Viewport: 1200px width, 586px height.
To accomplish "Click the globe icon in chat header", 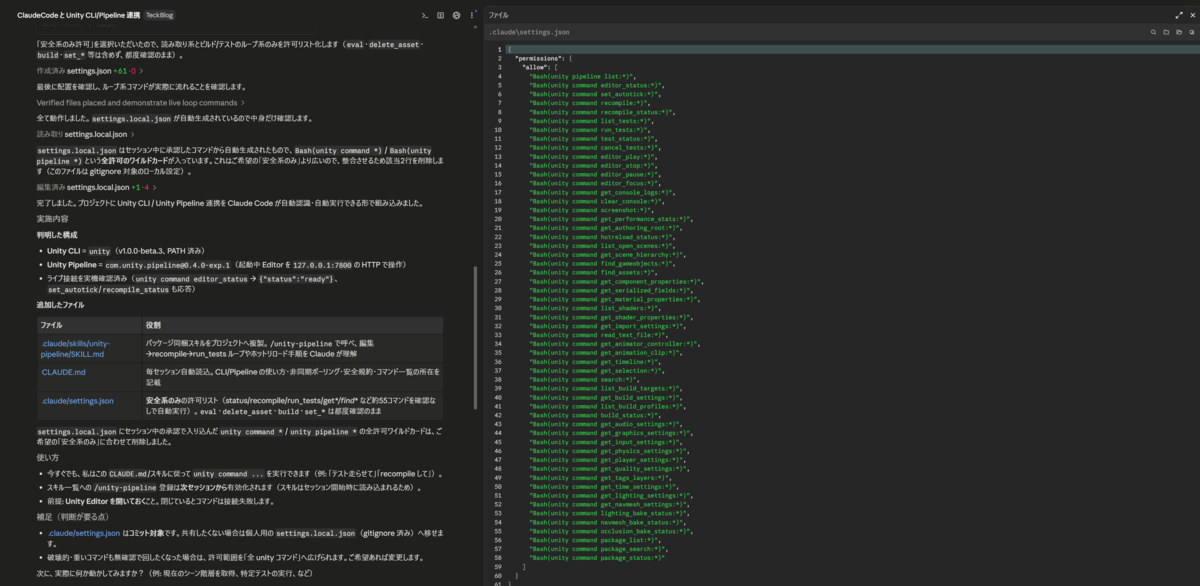I will 457,15.
